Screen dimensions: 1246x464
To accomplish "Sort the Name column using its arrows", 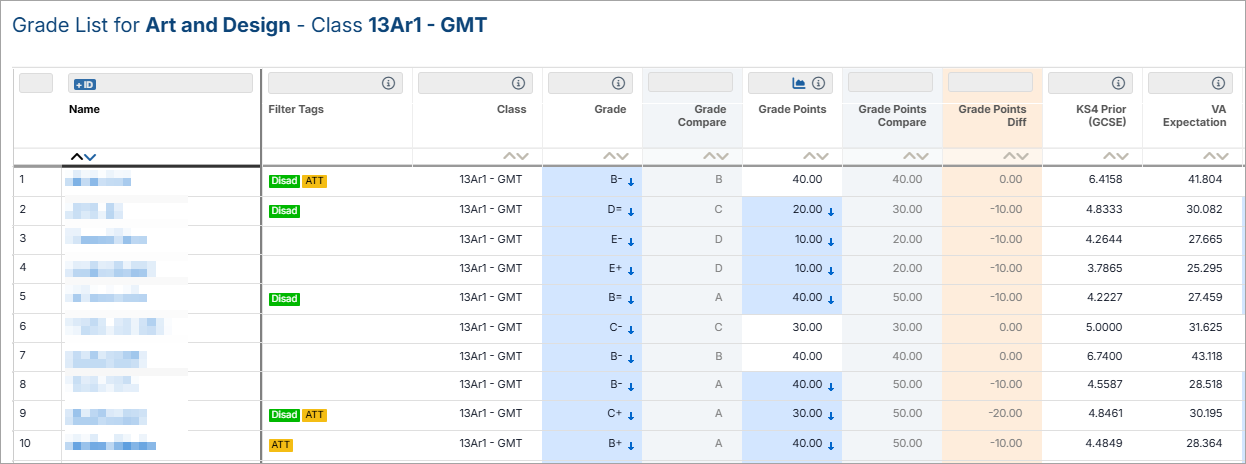I will 83,157.
